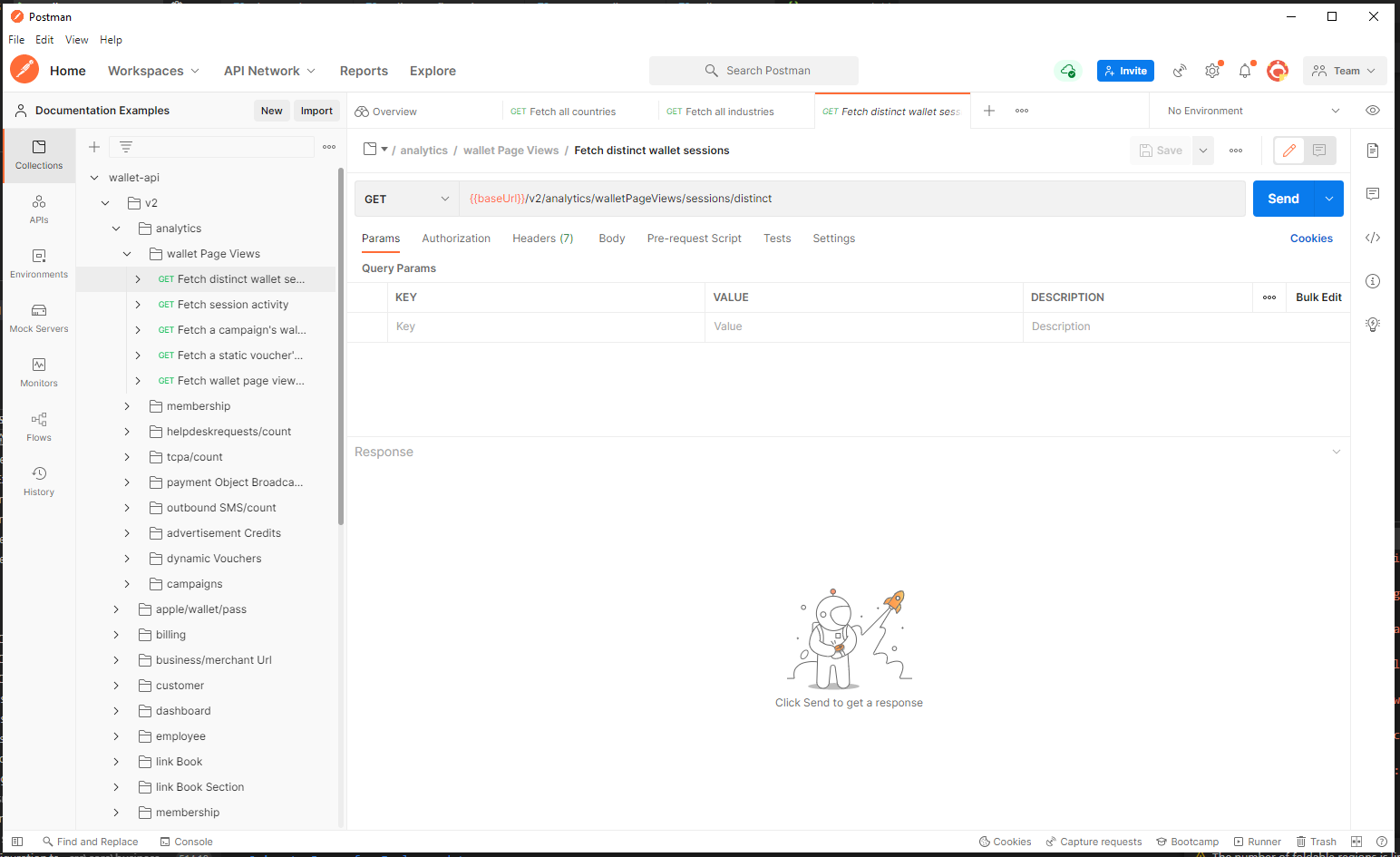This screenshot has width=1400, height=857.
Task: Open the collections filter icon
Action: pos(126,147)
